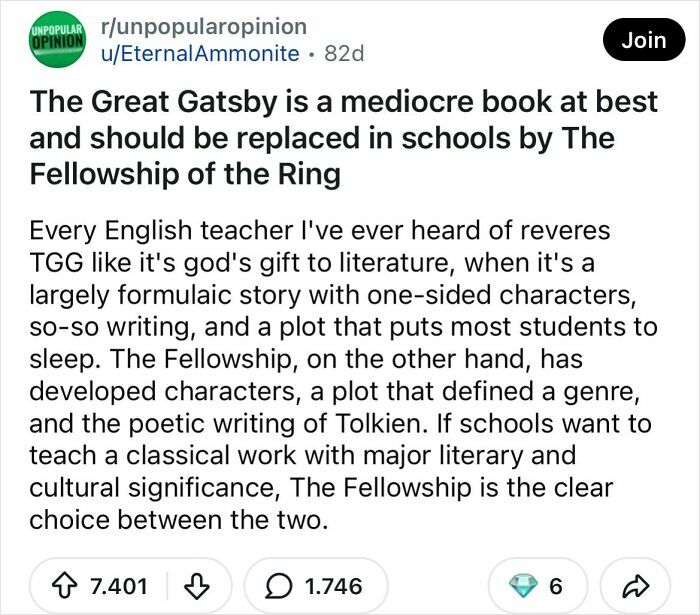
Task: Downvote the Great Gatsby post
Action: [197, 586]
